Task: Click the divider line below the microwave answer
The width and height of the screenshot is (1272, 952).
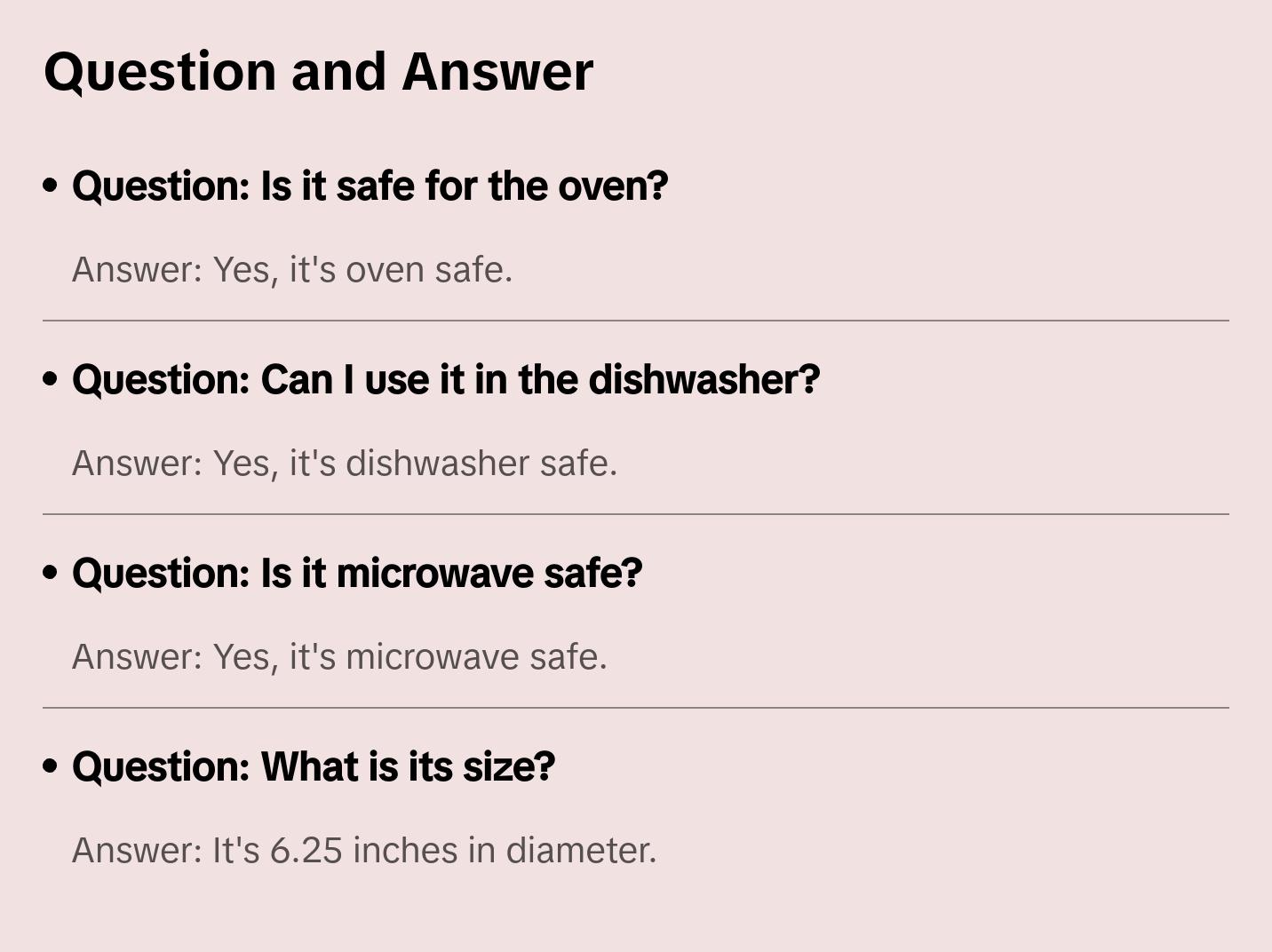Action: pos(636,708)
